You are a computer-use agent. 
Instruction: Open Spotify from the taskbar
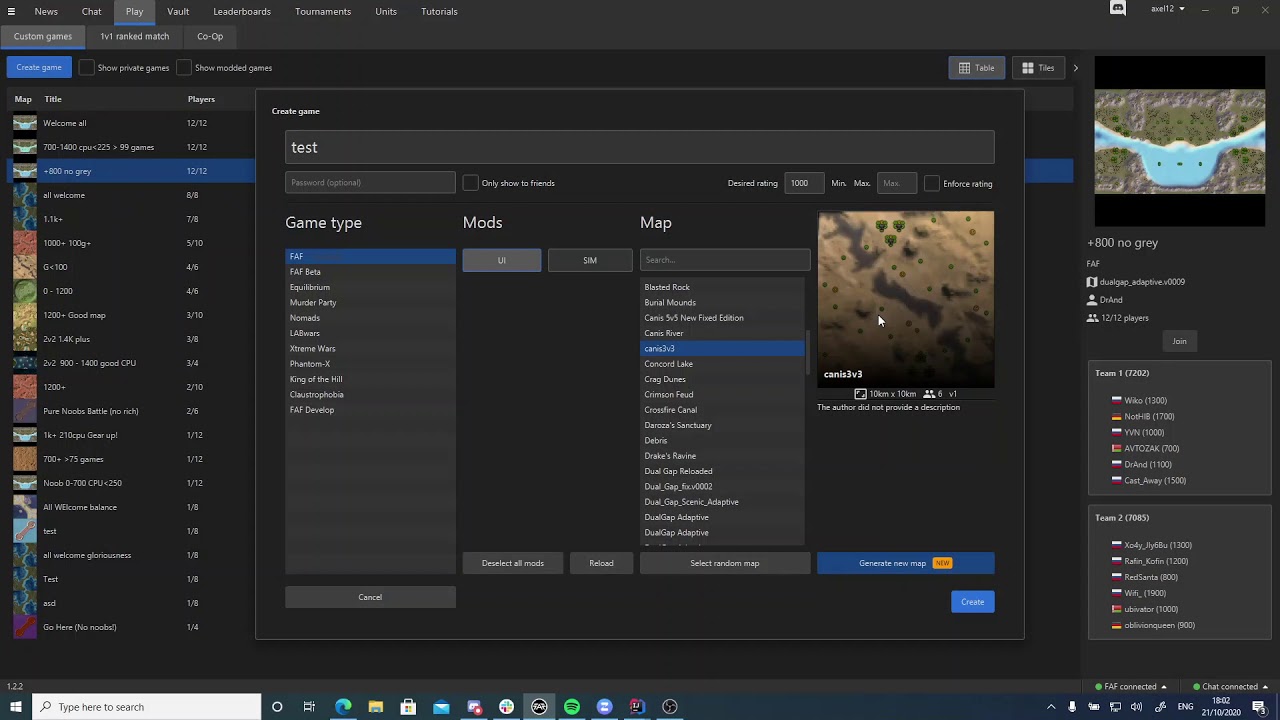coord(572,707)
